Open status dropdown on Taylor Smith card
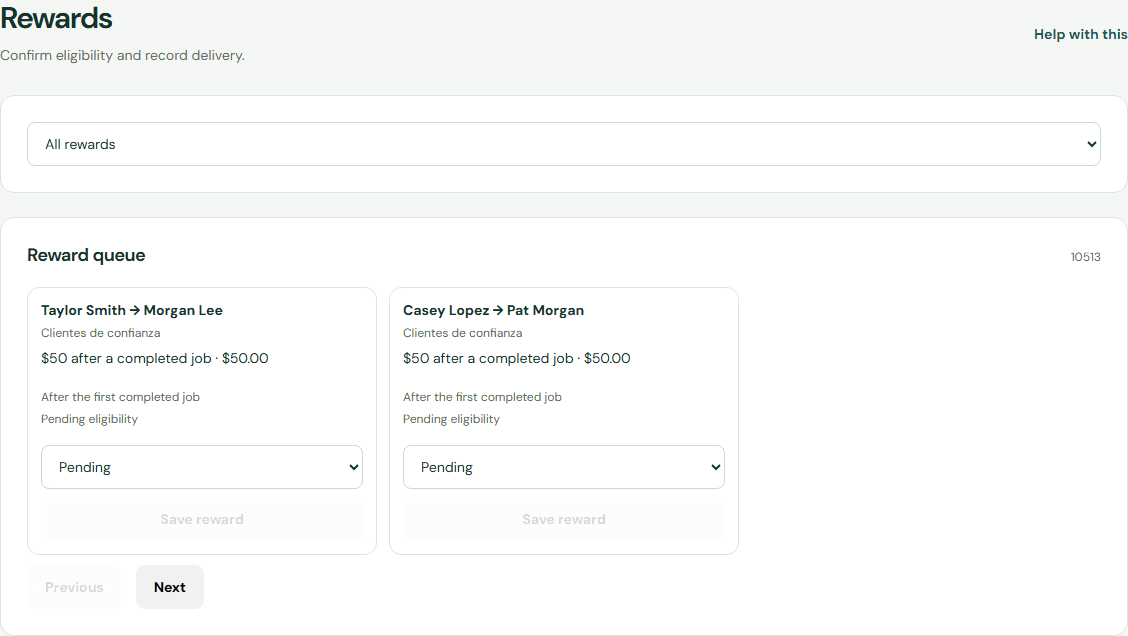This screenshot has width=1128, height=636. [x=201, y=467]
